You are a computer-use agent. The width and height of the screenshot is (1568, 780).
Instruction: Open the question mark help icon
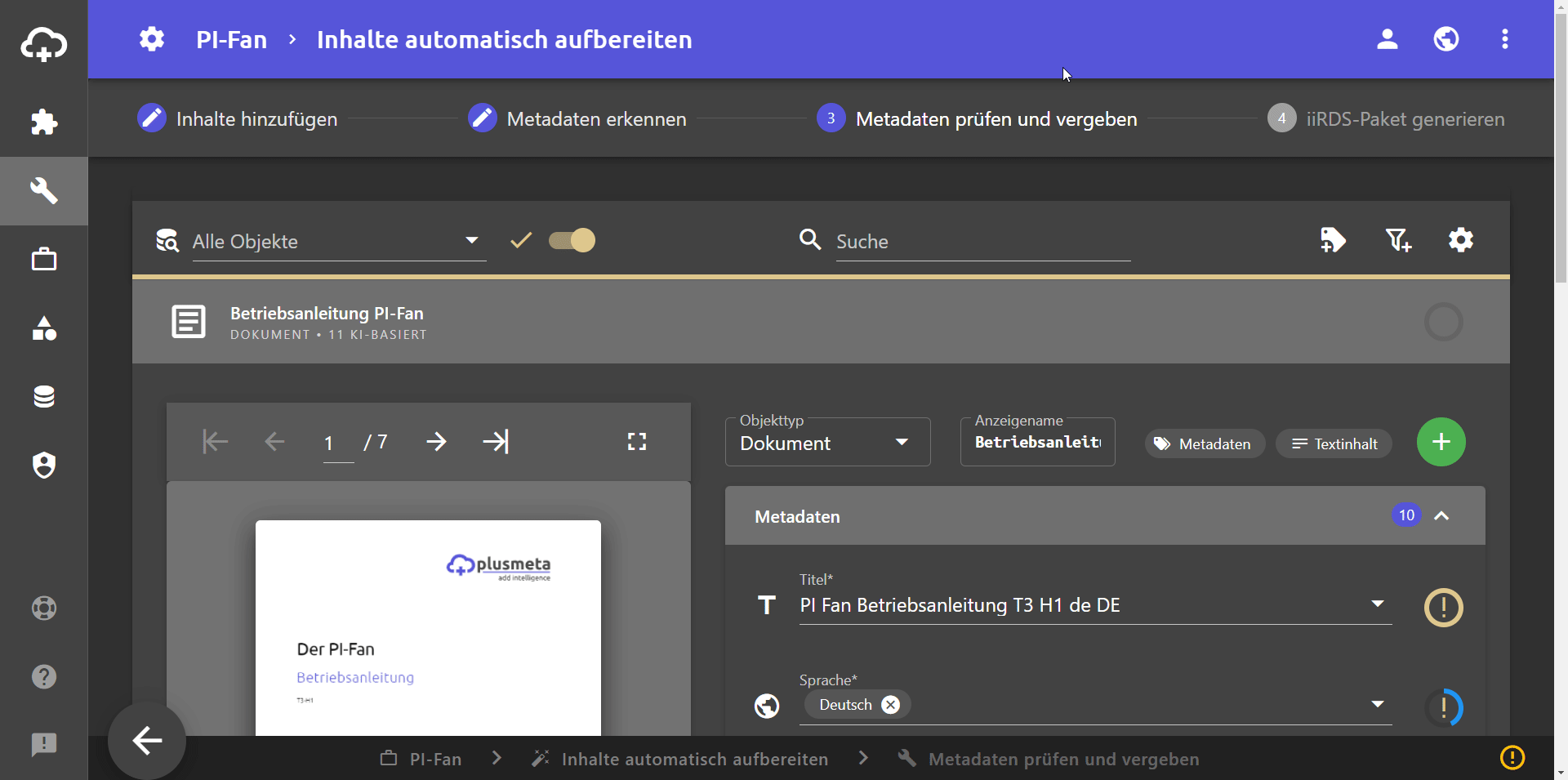tap(44, 676)
